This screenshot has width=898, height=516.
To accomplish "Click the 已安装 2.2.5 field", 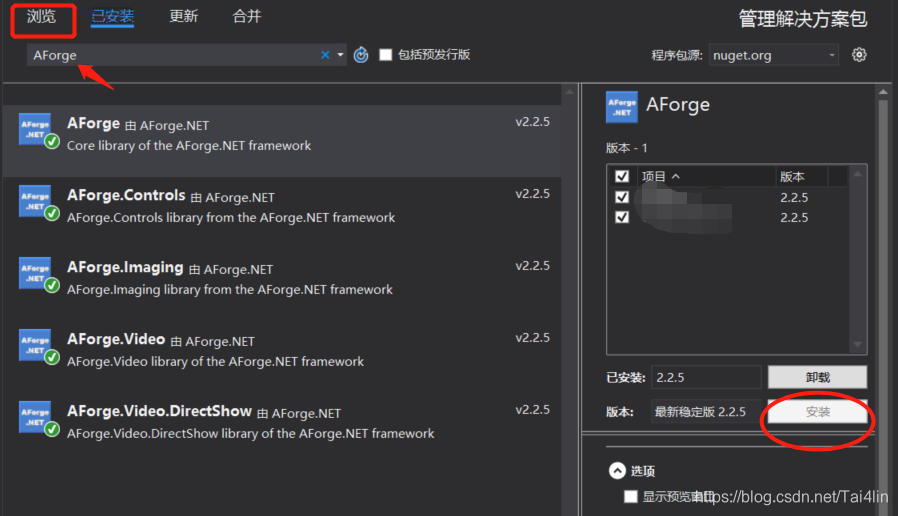I will [x=706, y=377].
